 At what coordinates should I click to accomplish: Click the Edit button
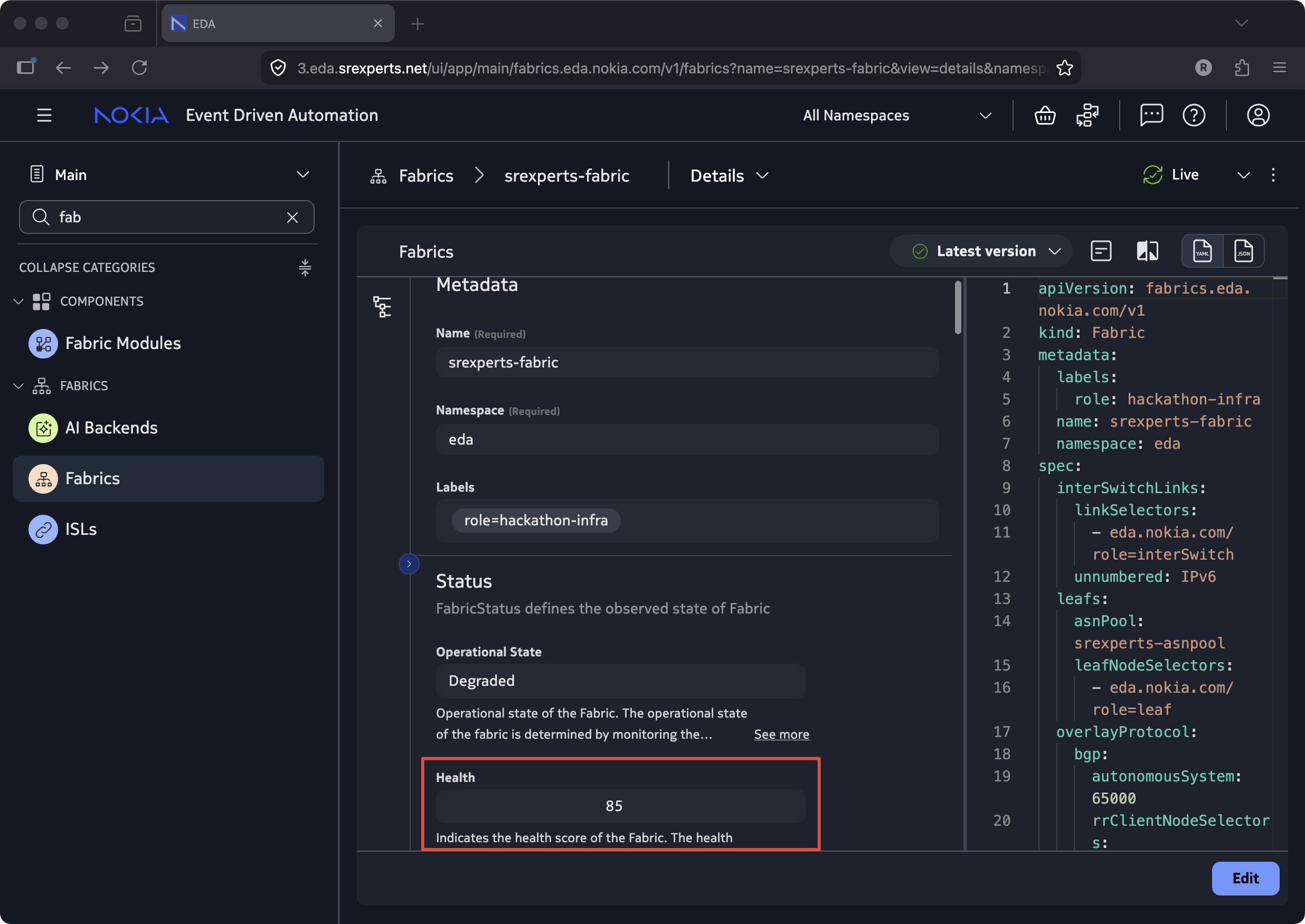(1245, 878)
